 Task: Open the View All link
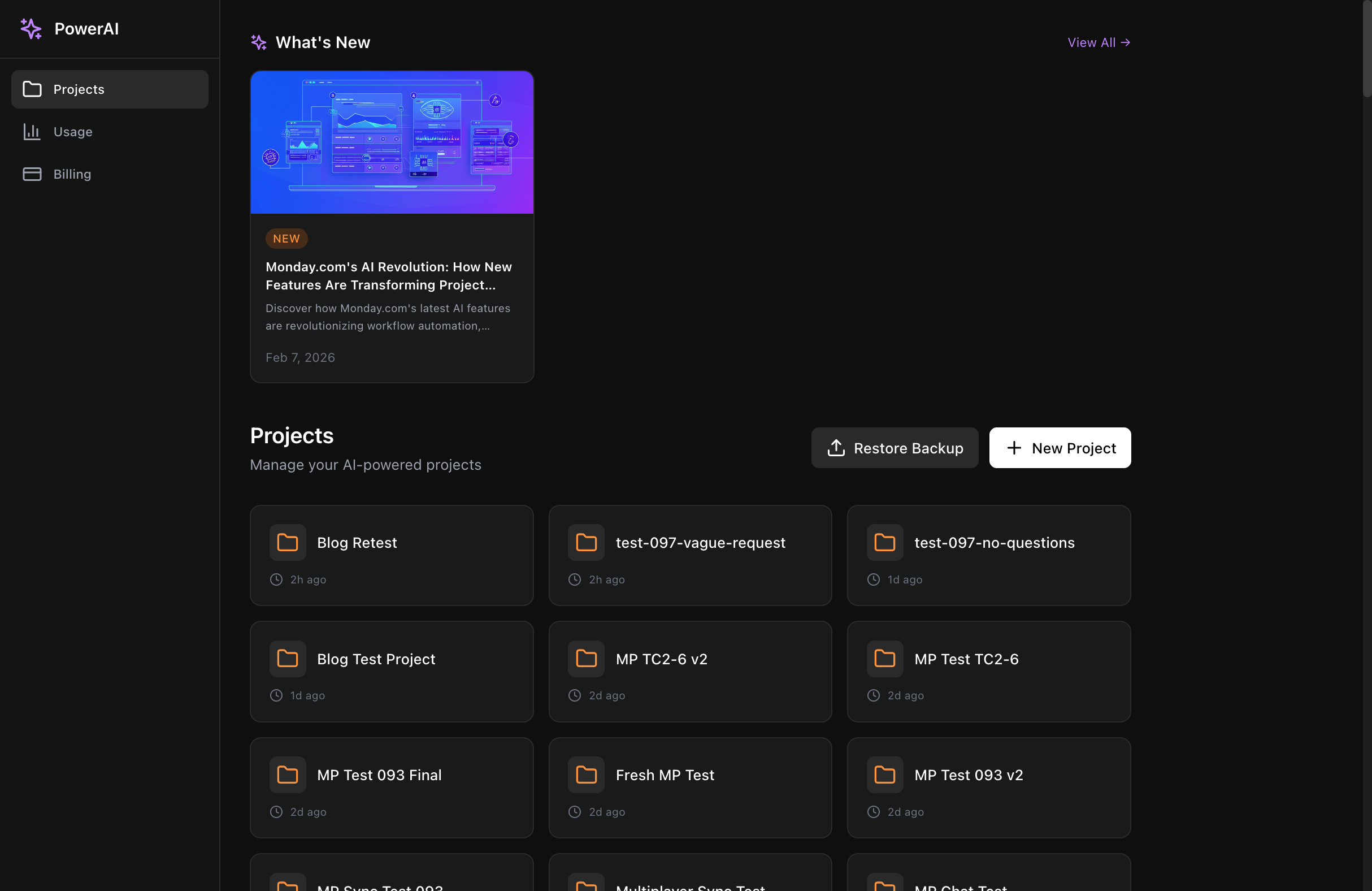1098,42
